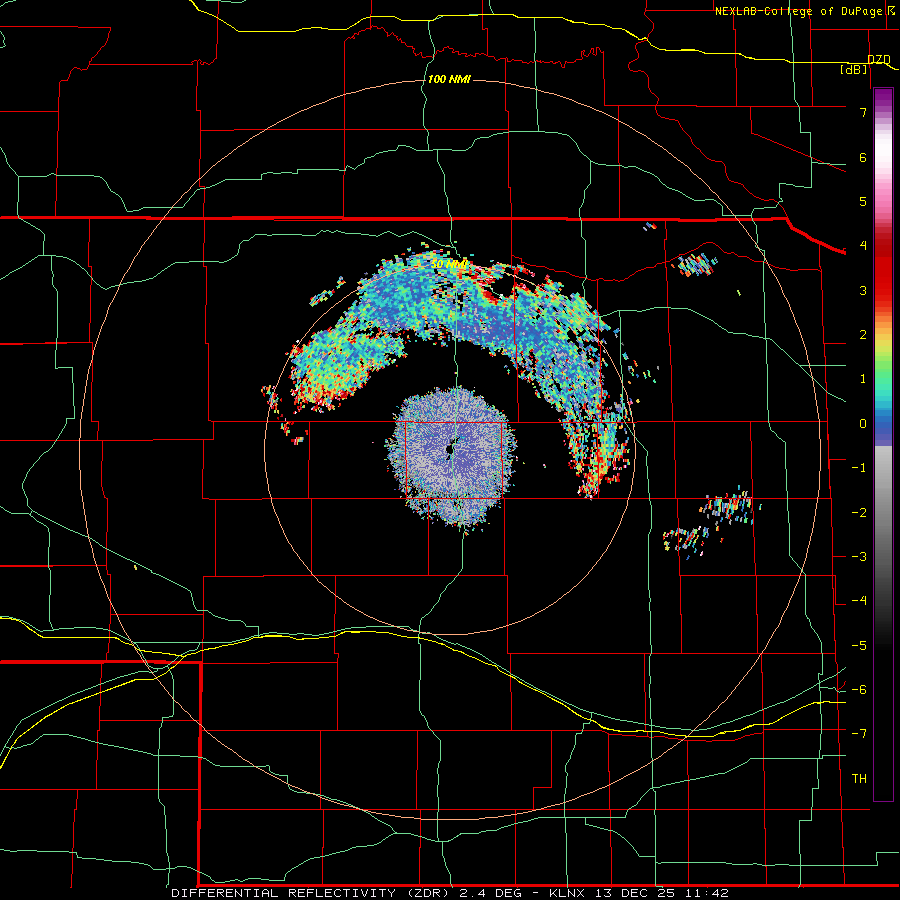900x900 pixels.
Task: Click the positive 7 scale value
Action: [863, 112]
